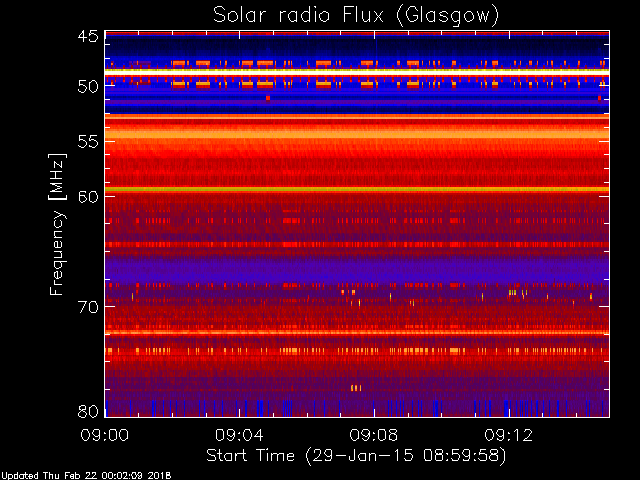The image size is (640, 480).
Task: Click the 55 frequency tick label
Action: (88, 142)
